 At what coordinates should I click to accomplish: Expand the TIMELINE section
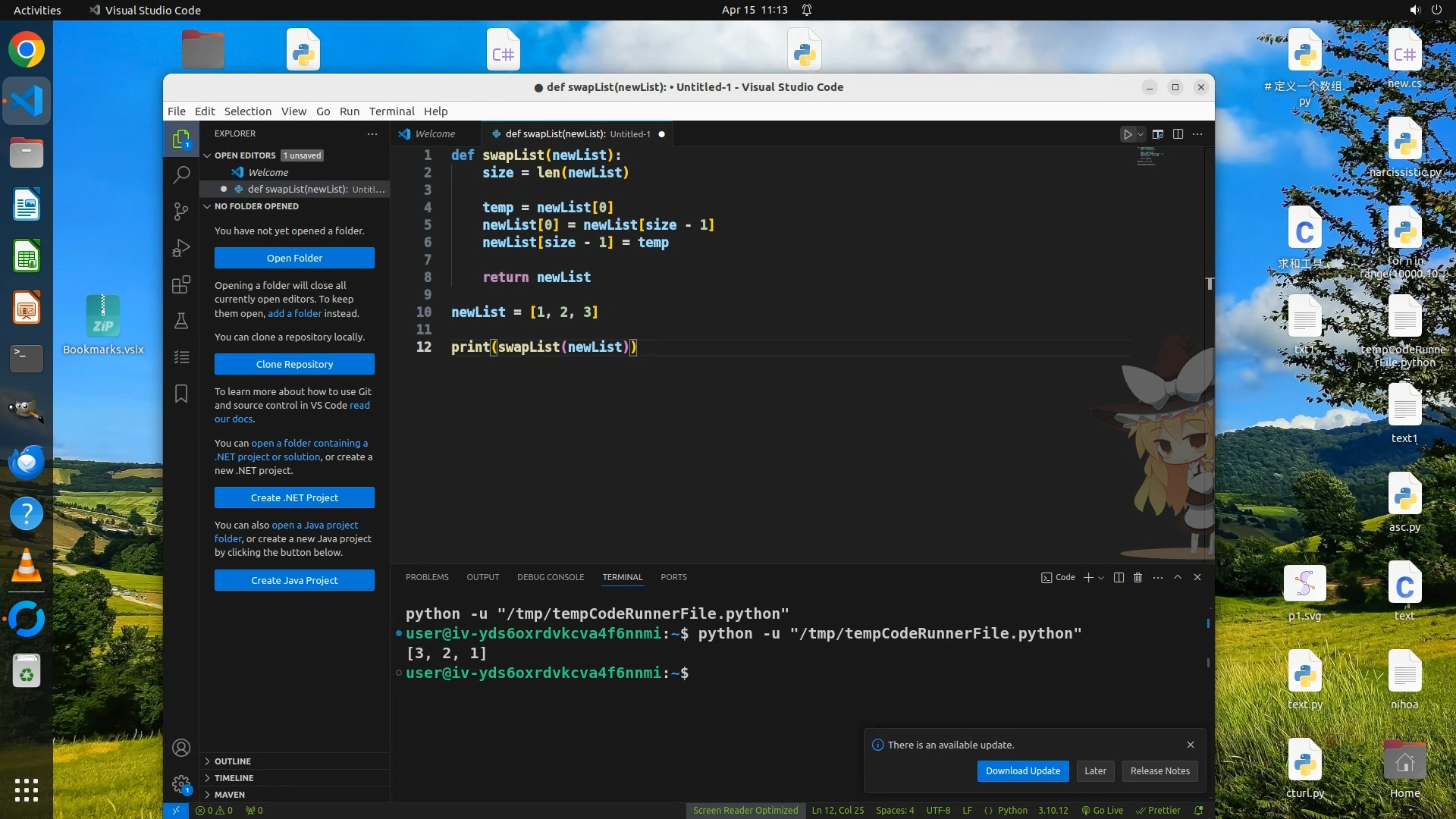coord(234,778)
